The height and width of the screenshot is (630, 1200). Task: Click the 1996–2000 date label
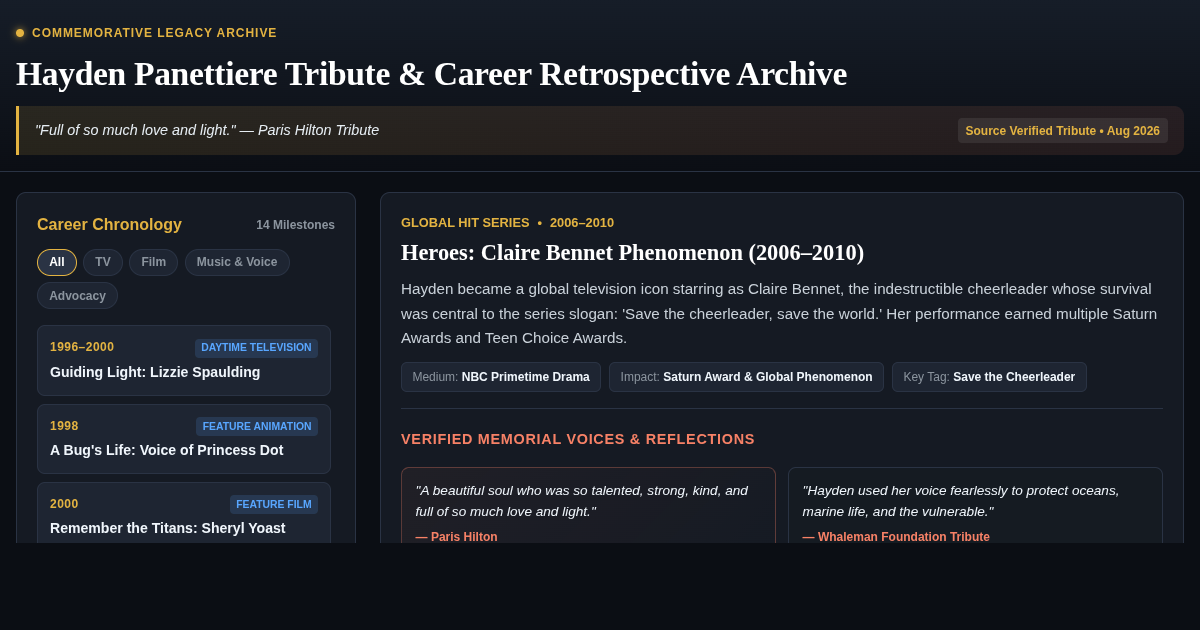(x=82, y=347)
